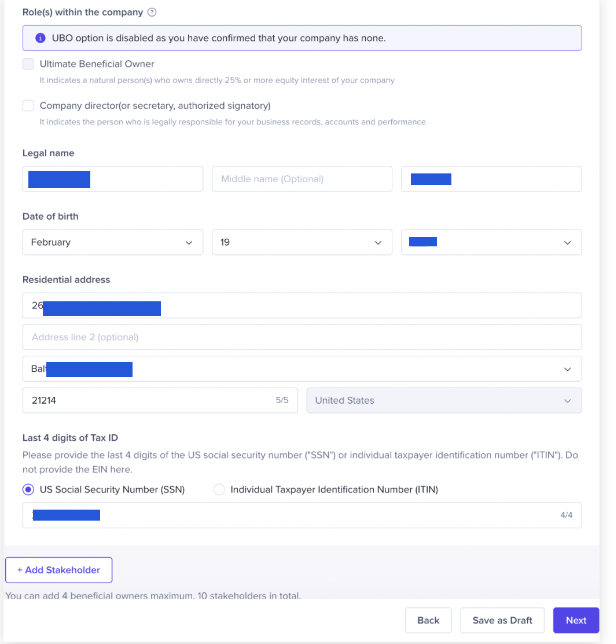Viewport: 616px width, 644px height.
Task: Click the Address line 2 (optional) field
Action: 301,337
